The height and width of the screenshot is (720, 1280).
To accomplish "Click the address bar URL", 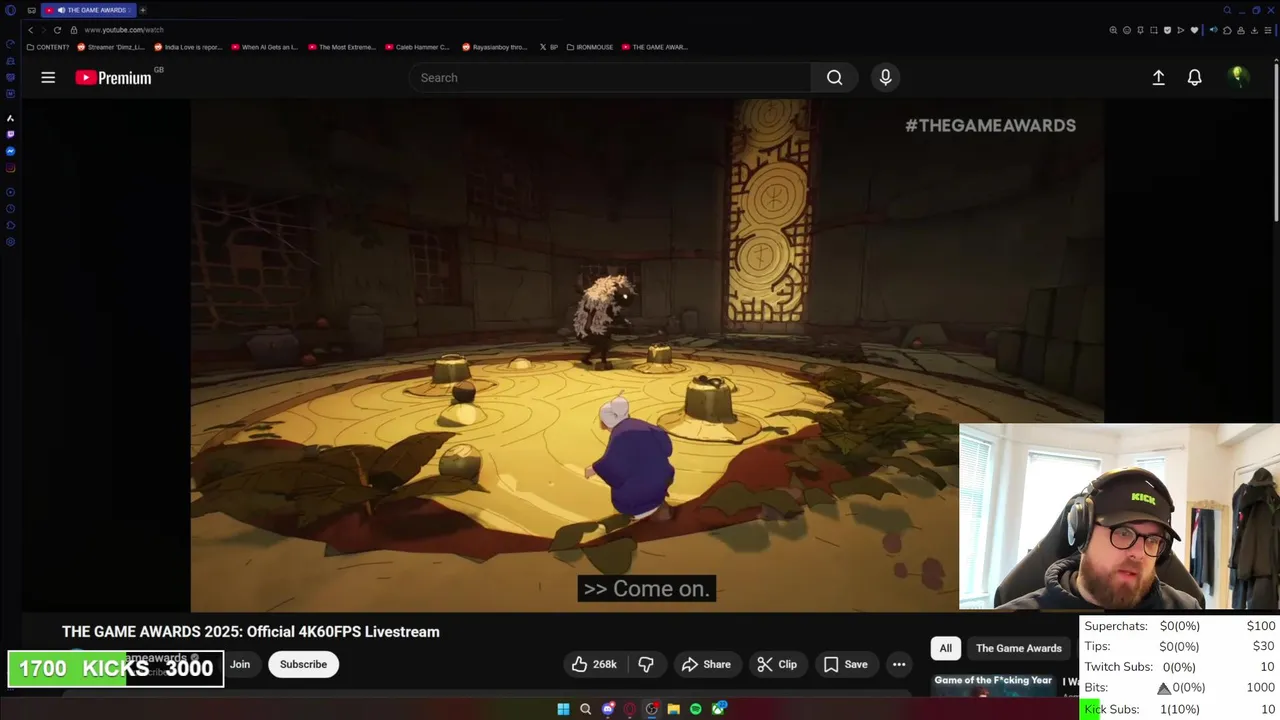I will coord(124,30).
